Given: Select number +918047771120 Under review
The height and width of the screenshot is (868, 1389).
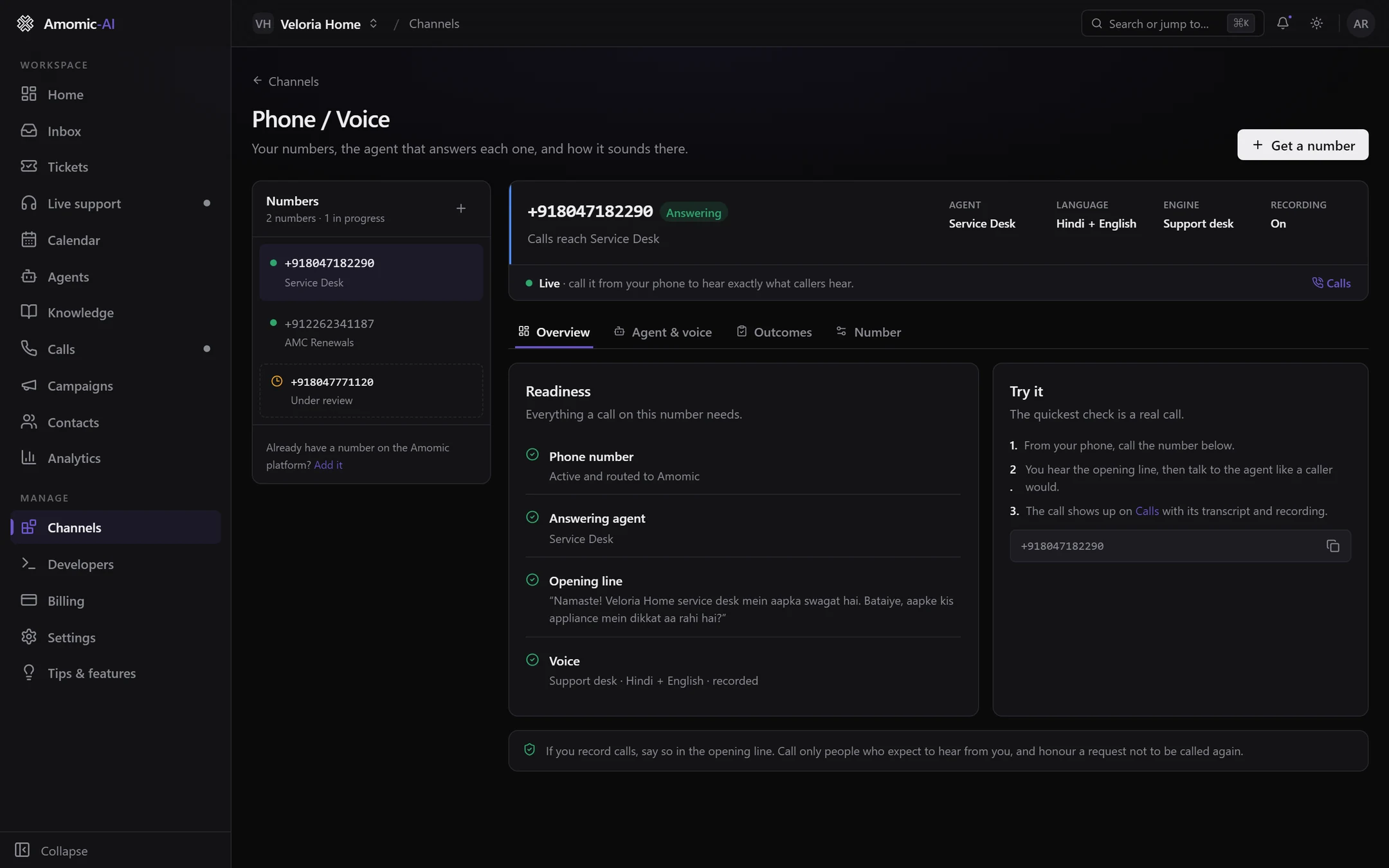Looking at the screenshot, I should pyautogui.click(x=371, y=390).
